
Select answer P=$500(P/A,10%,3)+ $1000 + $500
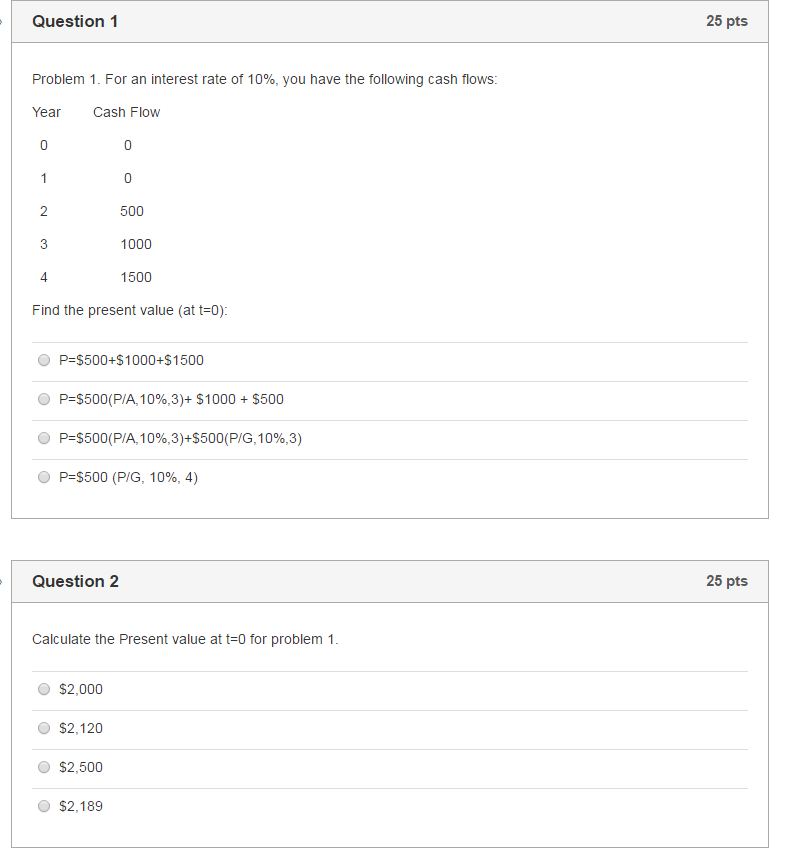coord(44,399)
